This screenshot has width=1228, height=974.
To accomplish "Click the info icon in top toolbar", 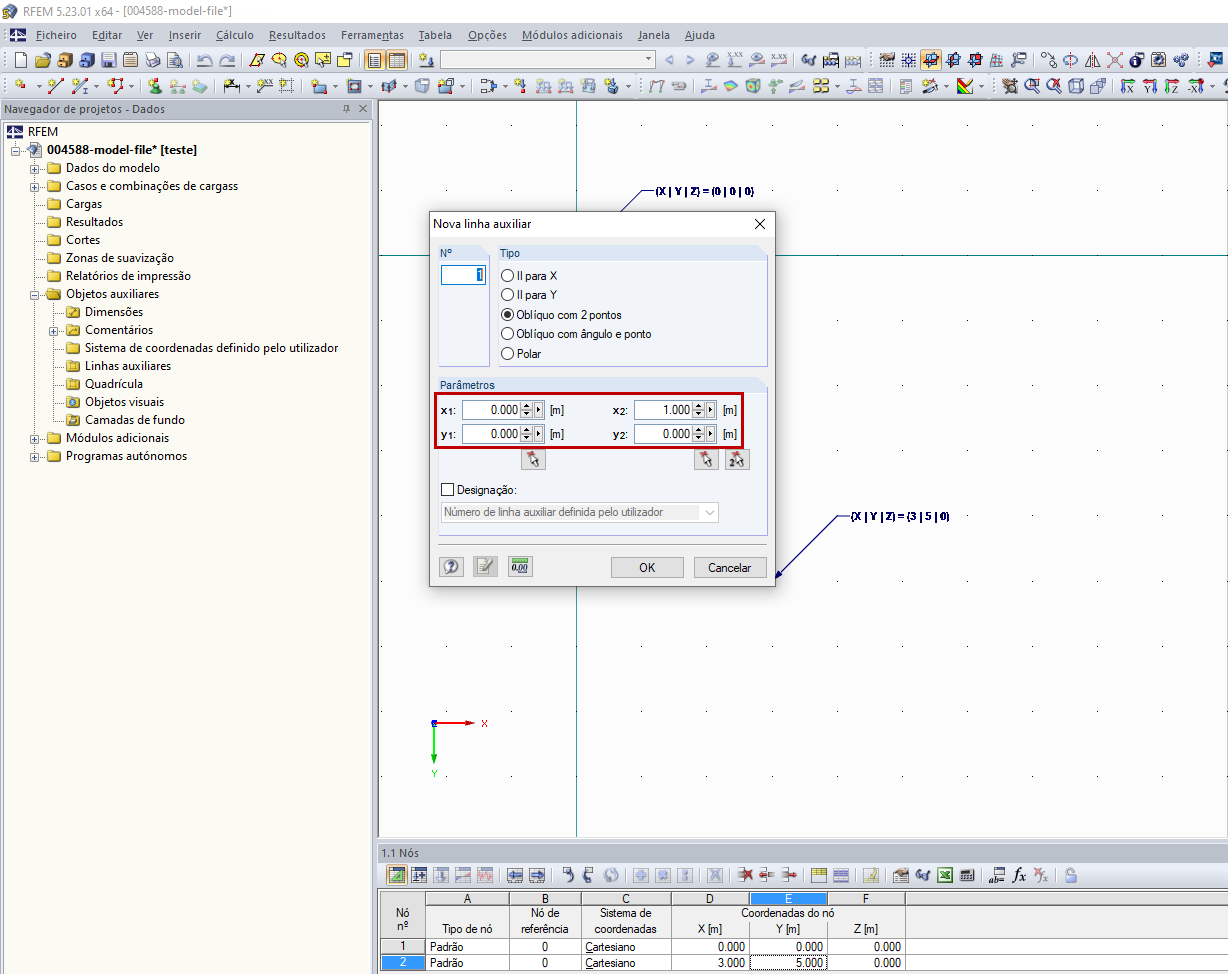I will coord(1136,60).
